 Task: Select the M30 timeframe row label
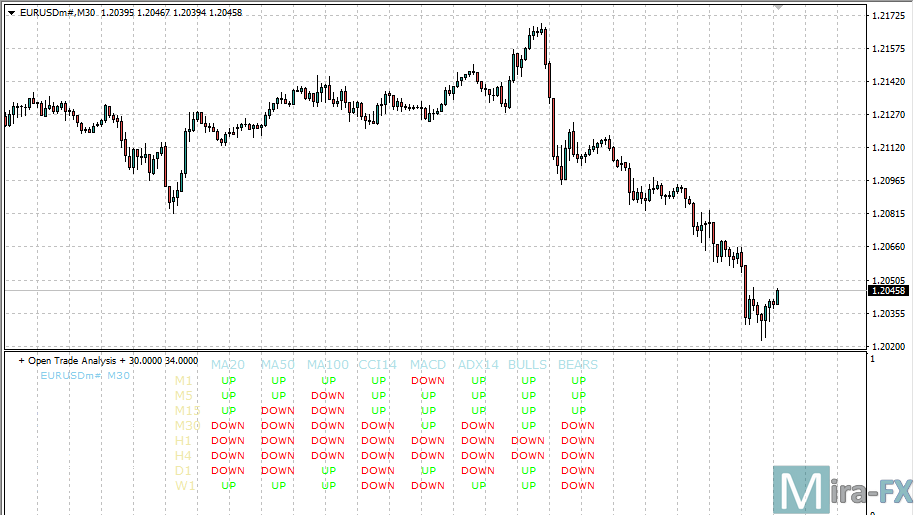click(x=187, y=426)
